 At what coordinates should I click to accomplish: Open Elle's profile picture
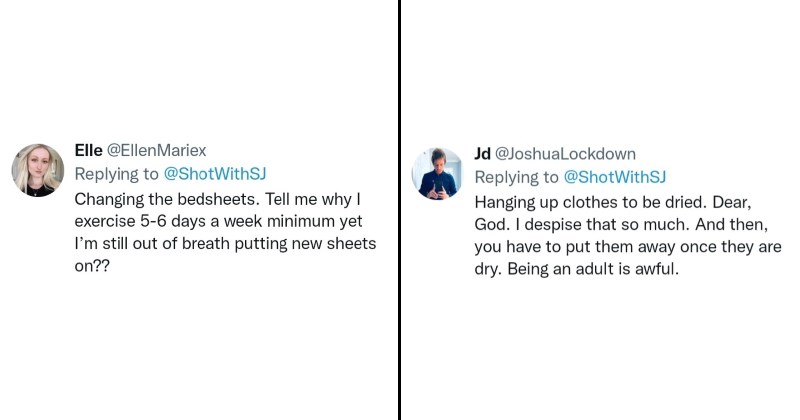click(x=39, y=168)
